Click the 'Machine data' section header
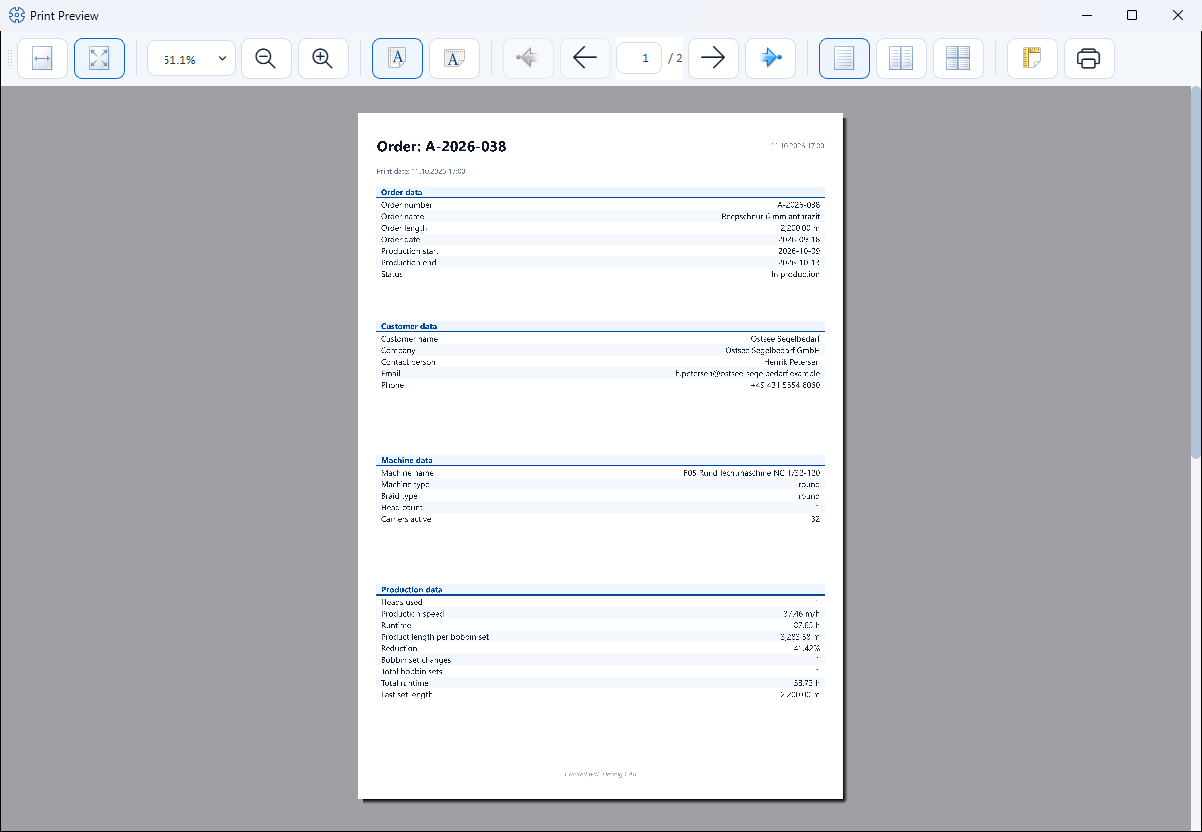The image size is (1202, 832). point(406,460)
